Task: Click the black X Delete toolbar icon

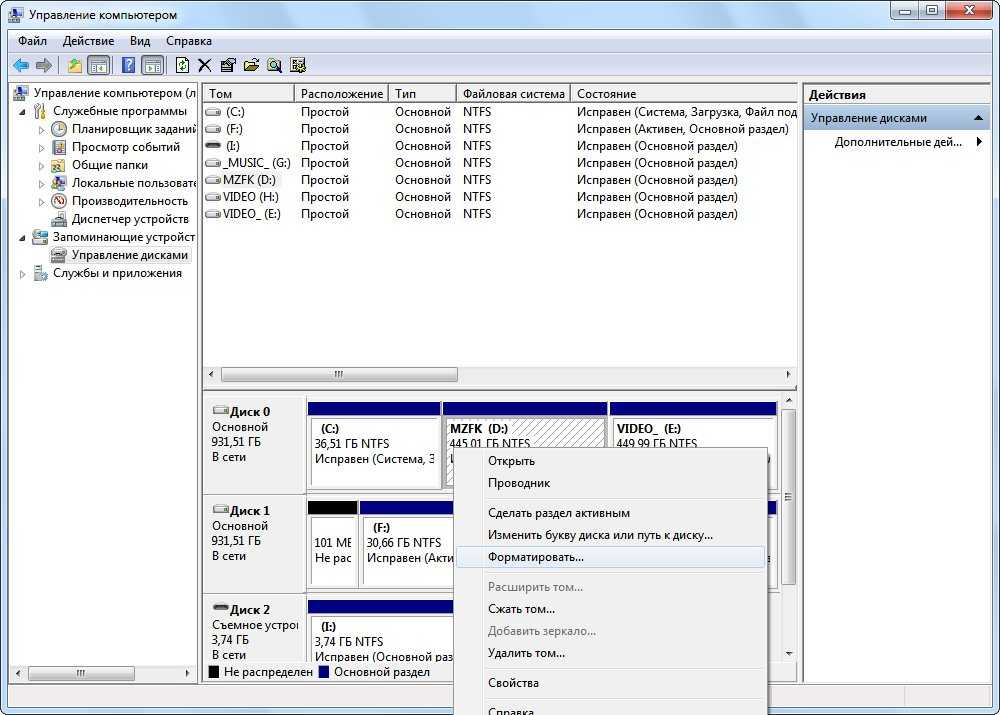Action: (x=205, y=65)
